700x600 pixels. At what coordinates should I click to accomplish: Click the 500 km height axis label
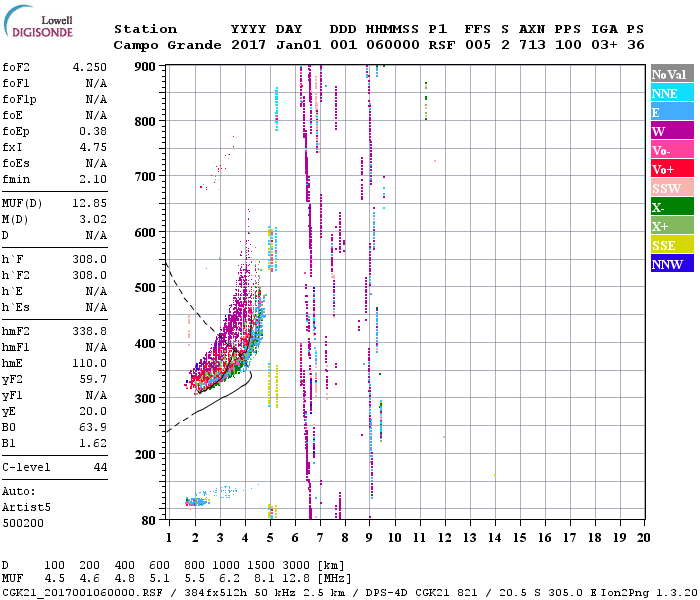[x=145, y=287]
